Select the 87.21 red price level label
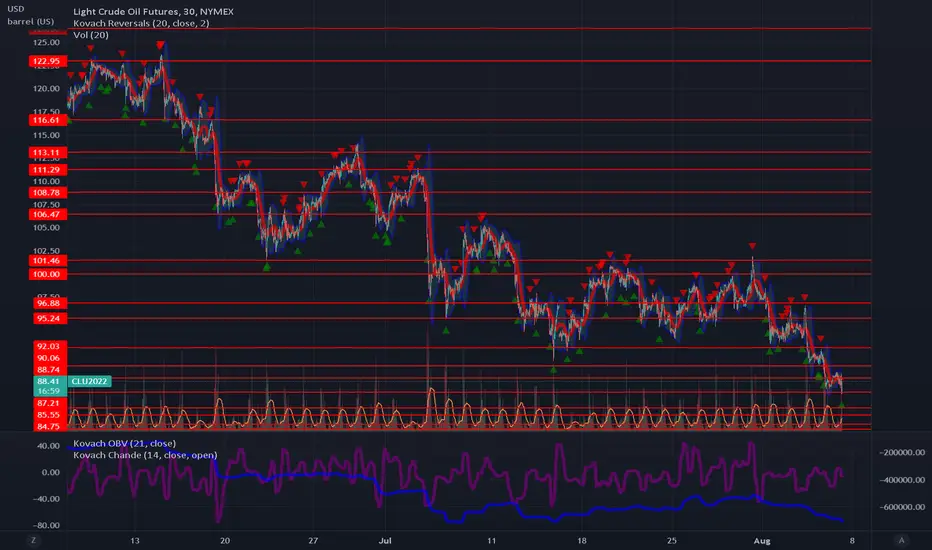Image resolution: width=932 pixels, height=550 pixels. pyautogui.click(x=48, y=403)
